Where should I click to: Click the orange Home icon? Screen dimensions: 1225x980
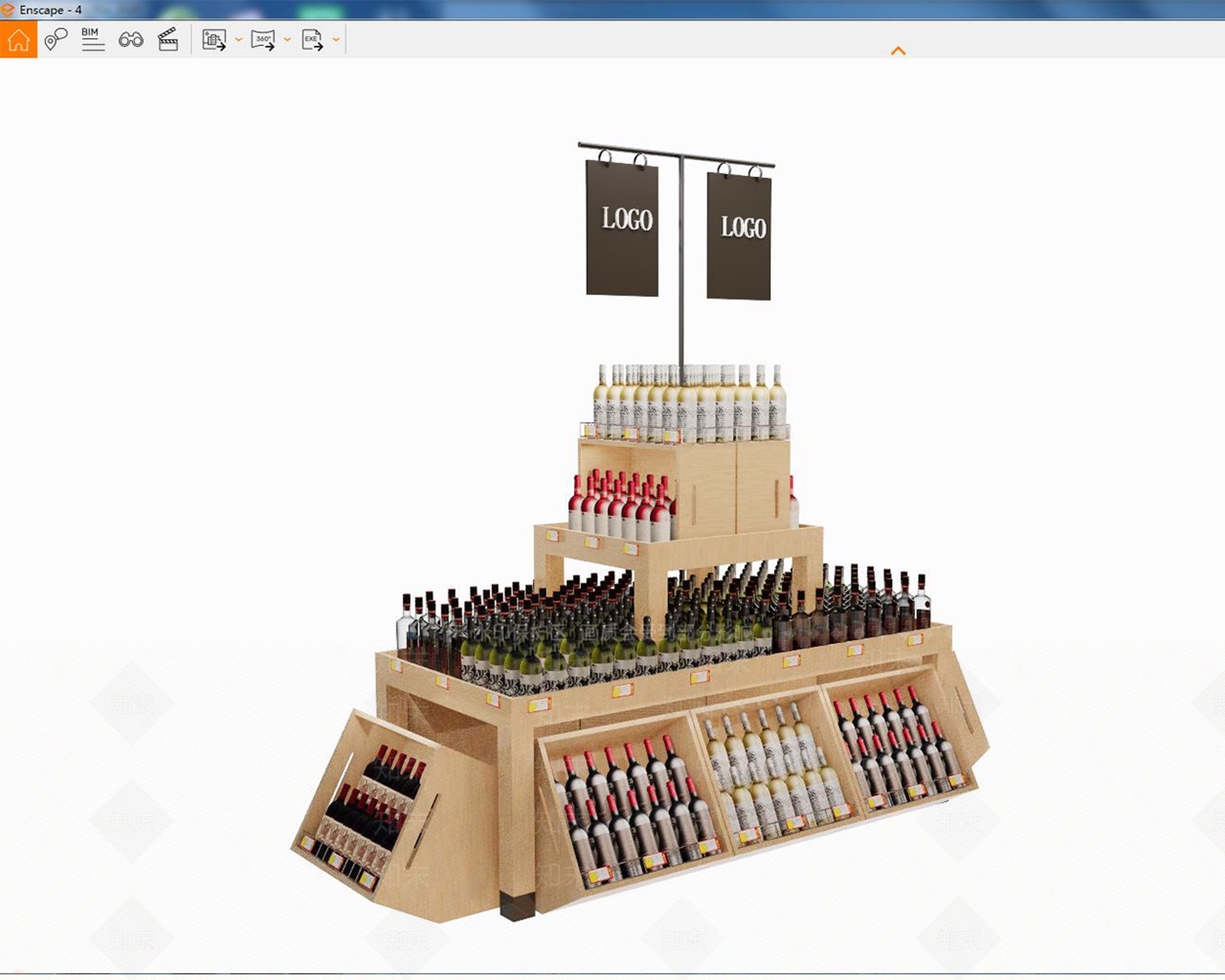coord(18,39)
